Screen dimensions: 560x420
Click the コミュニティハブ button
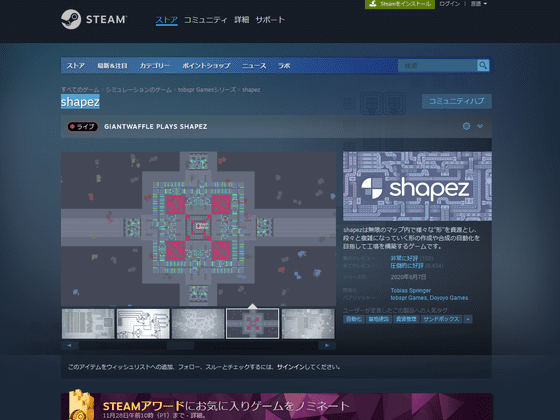pyautogui.click(x=456, y=101)
